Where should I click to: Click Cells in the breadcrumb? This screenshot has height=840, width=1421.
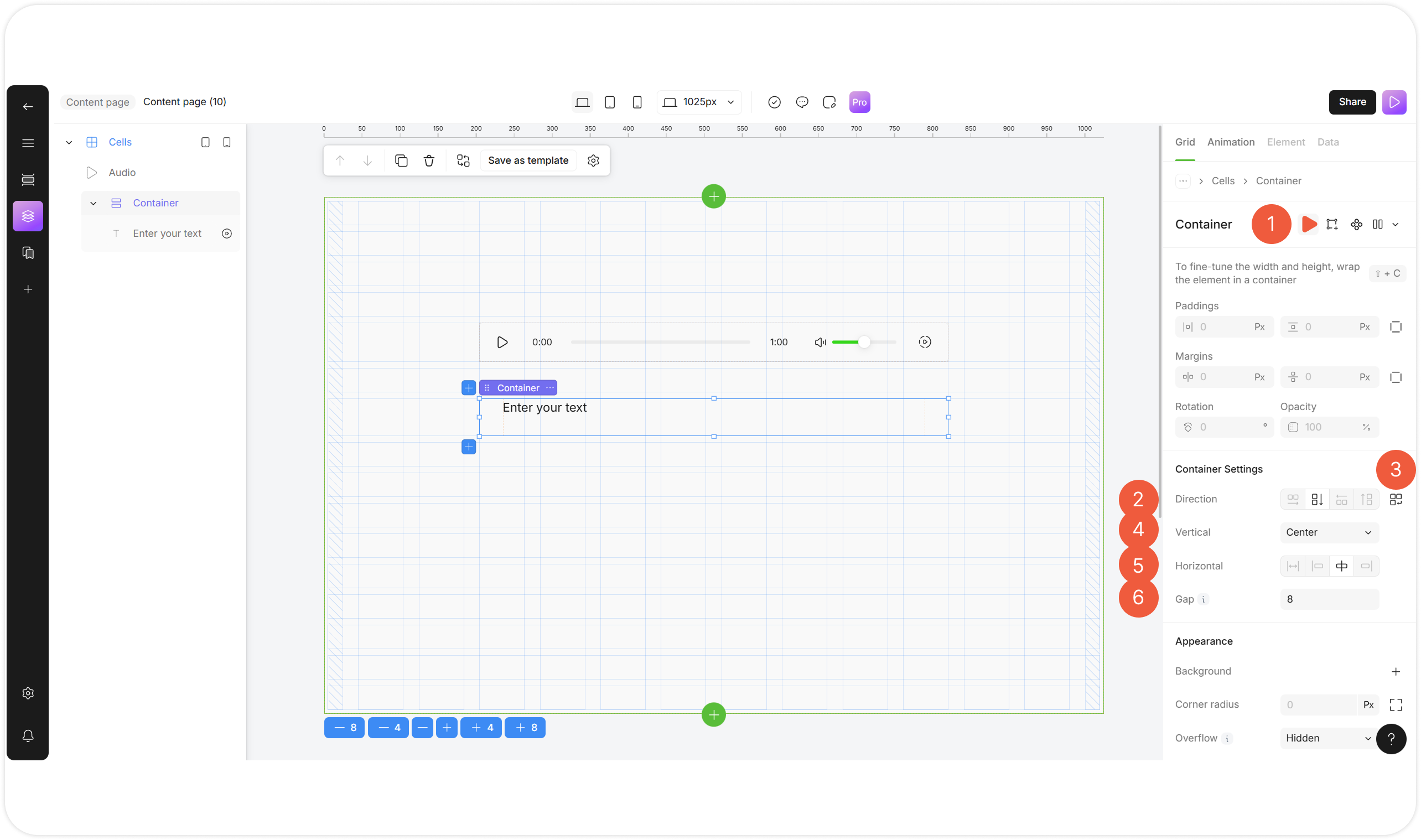tap(1222, 181)
